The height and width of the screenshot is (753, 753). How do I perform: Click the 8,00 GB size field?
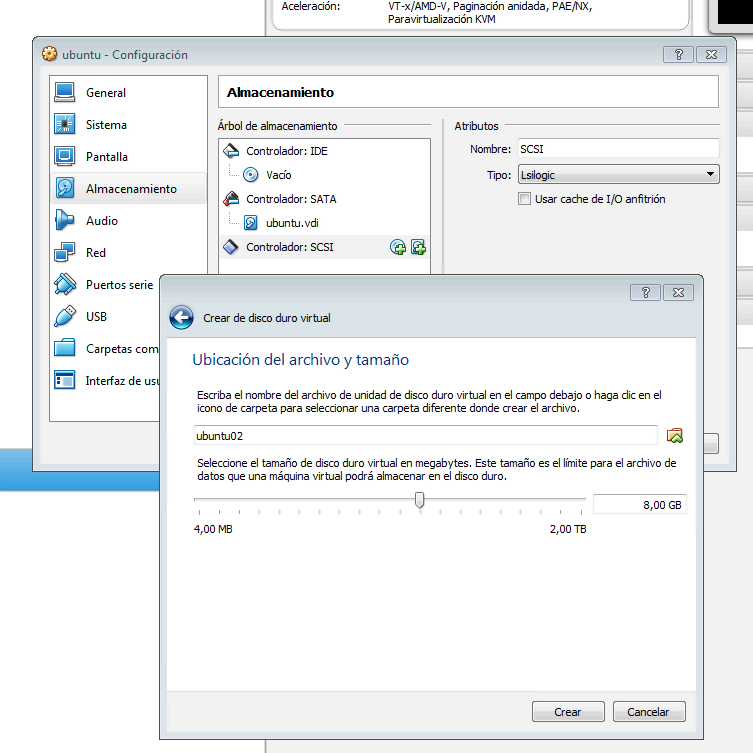pyautogui.click(x=639, y=505)
